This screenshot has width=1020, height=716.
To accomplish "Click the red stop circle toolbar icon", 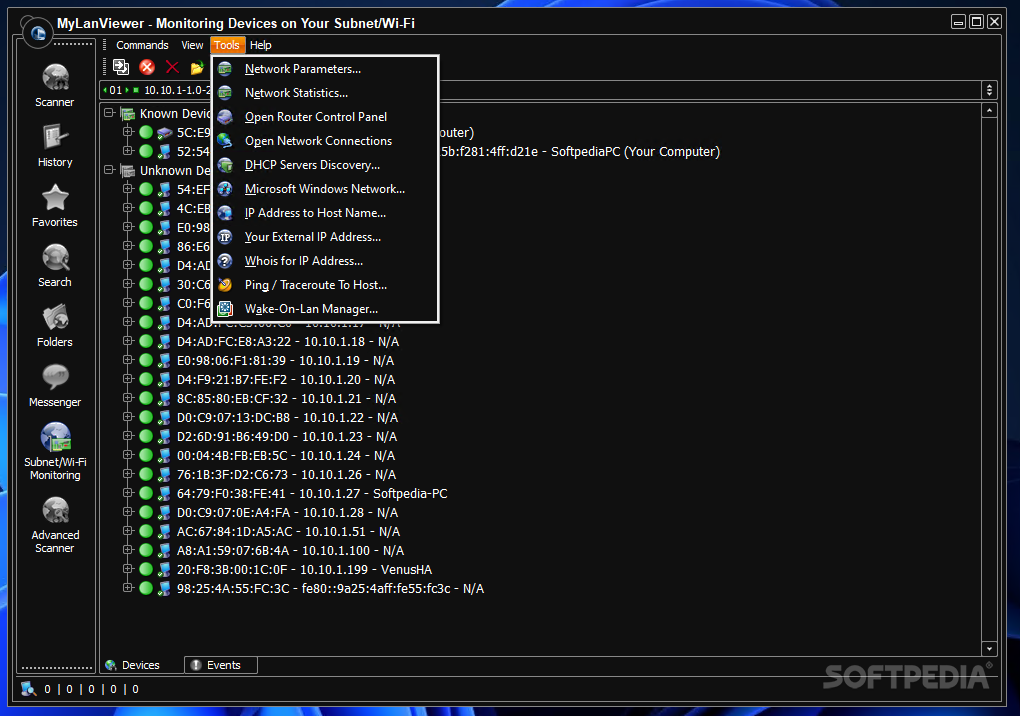I will pos(147,67).
